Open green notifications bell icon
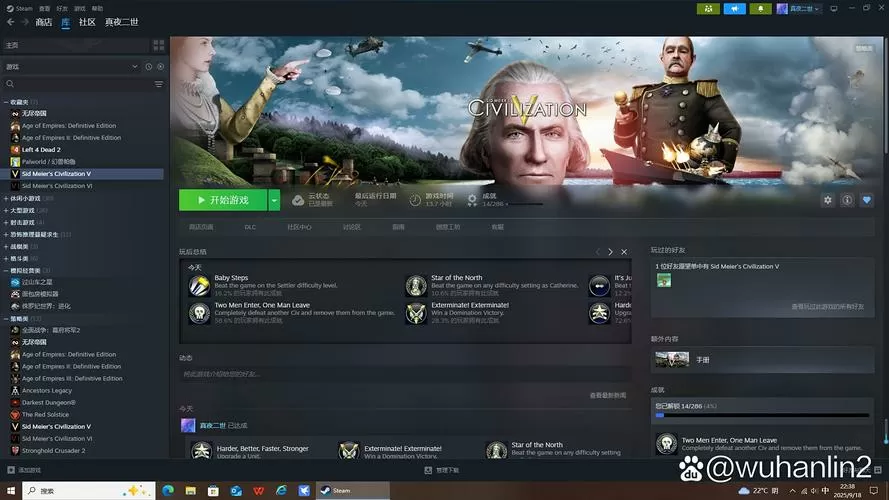889x500 pixels. [760, 9]
